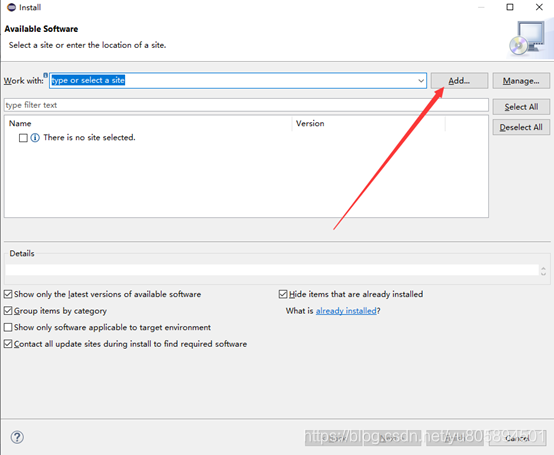
Task: Click the Details text area
Action: tap(272, 270)
